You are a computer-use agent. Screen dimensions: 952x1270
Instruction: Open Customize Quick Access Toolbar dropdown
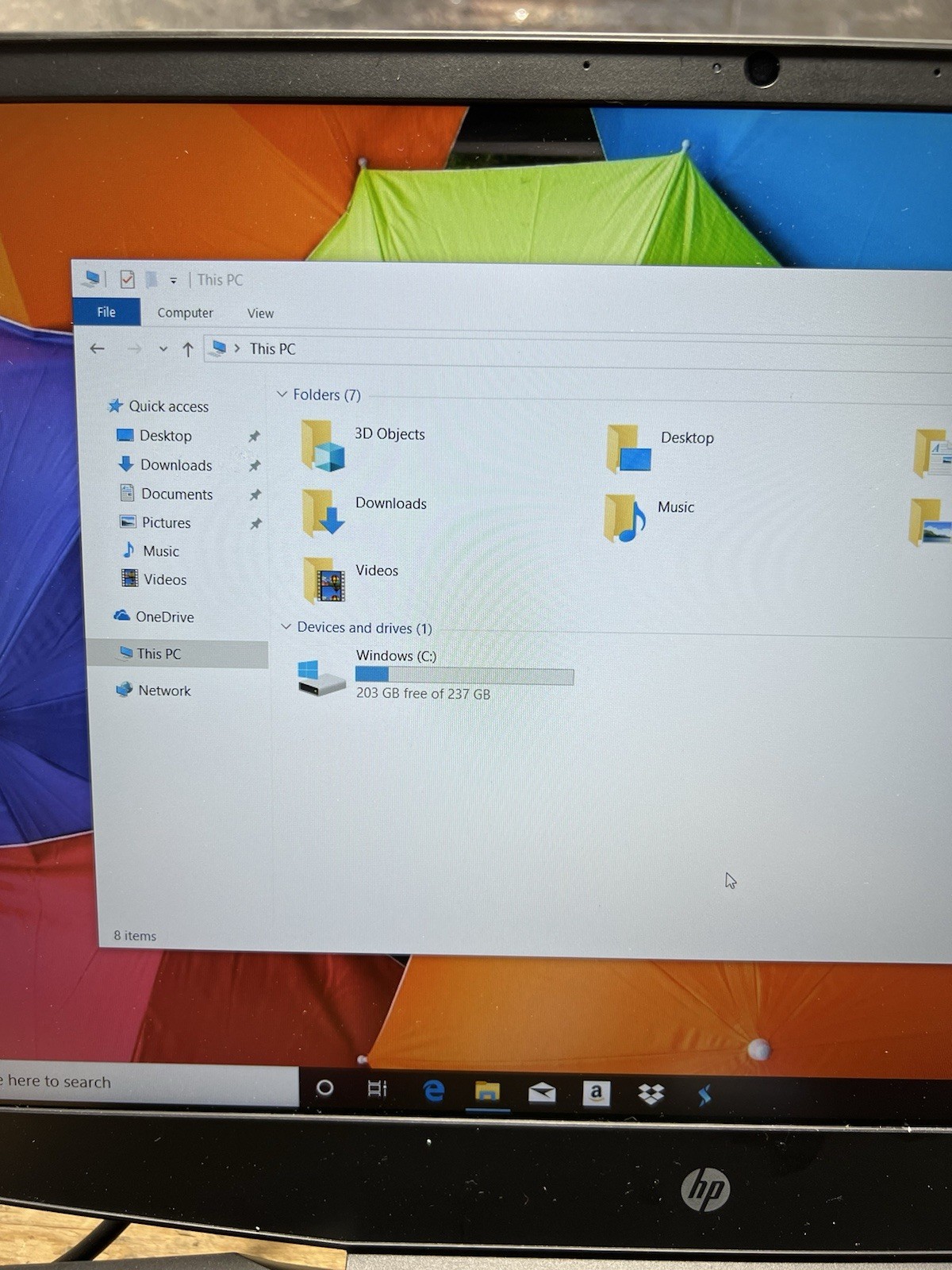173,281
